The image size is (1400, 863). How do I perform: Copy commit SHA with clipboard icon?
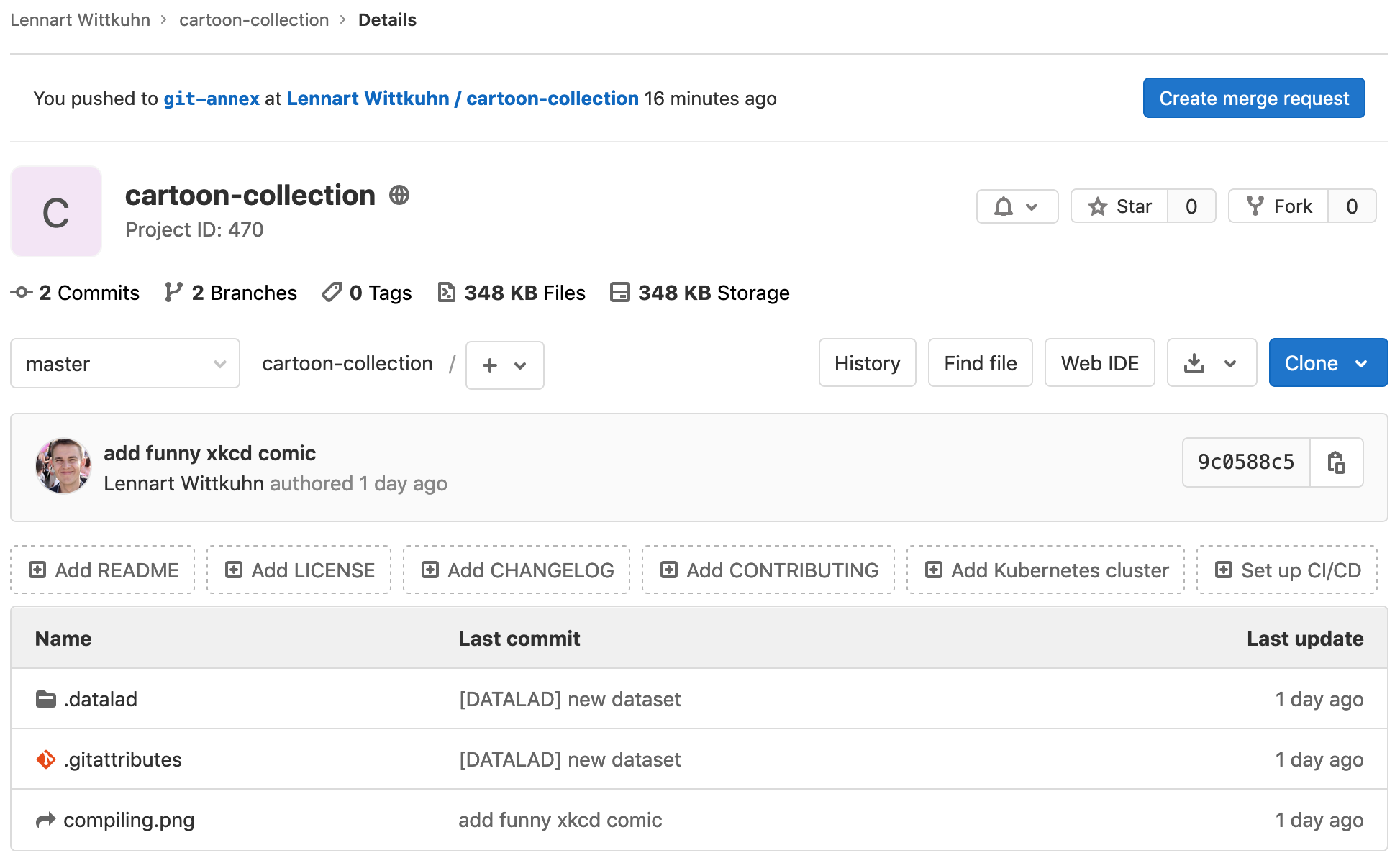tap(1336, 462)
